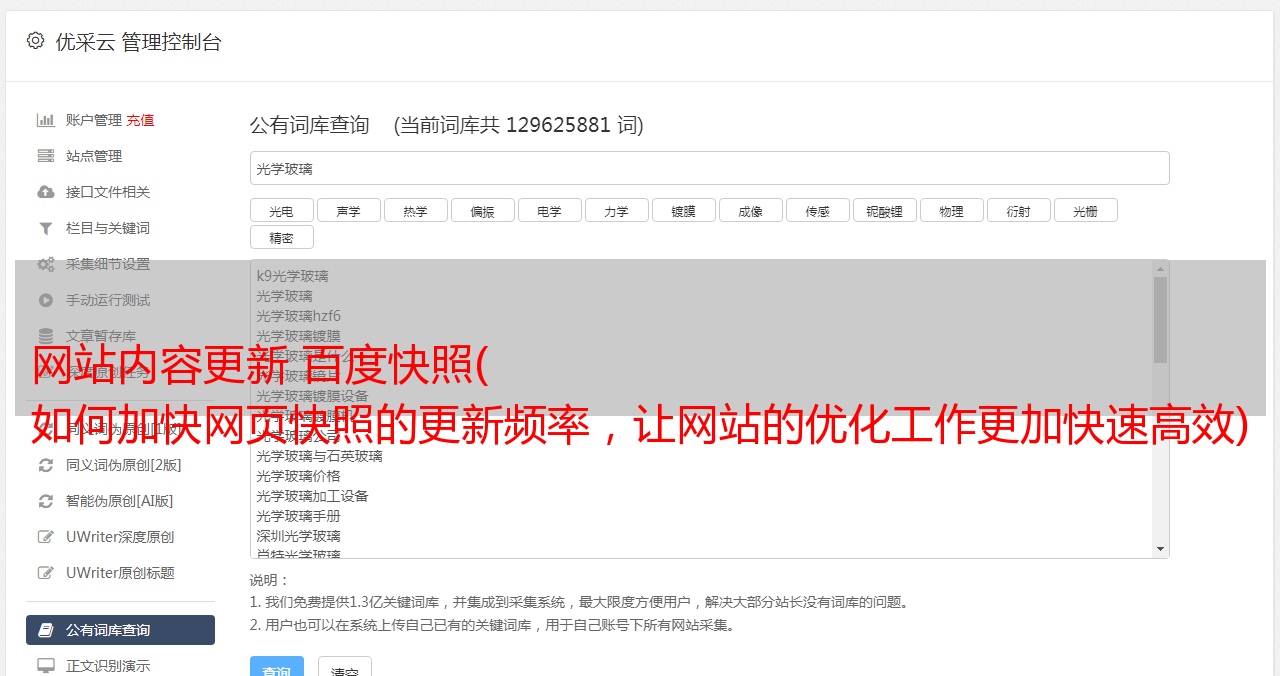Click the 衍射 tag button
Image resolution: width=1280 pixels, height=676 pixels.
coord(1018,210)
